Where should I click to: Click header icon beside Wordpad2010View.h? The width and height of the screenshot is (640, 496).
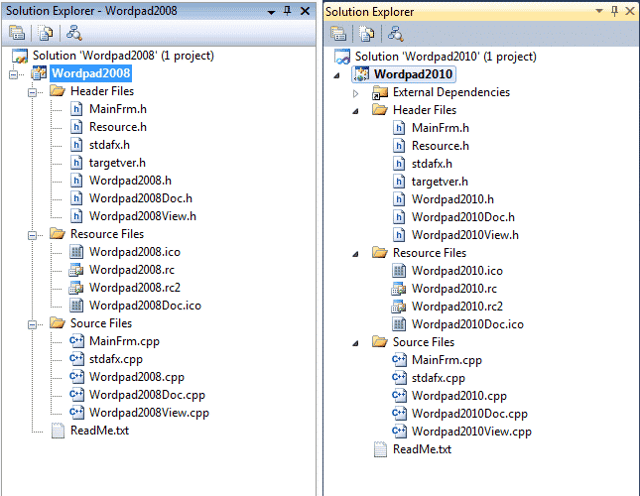tap(399, 235)
